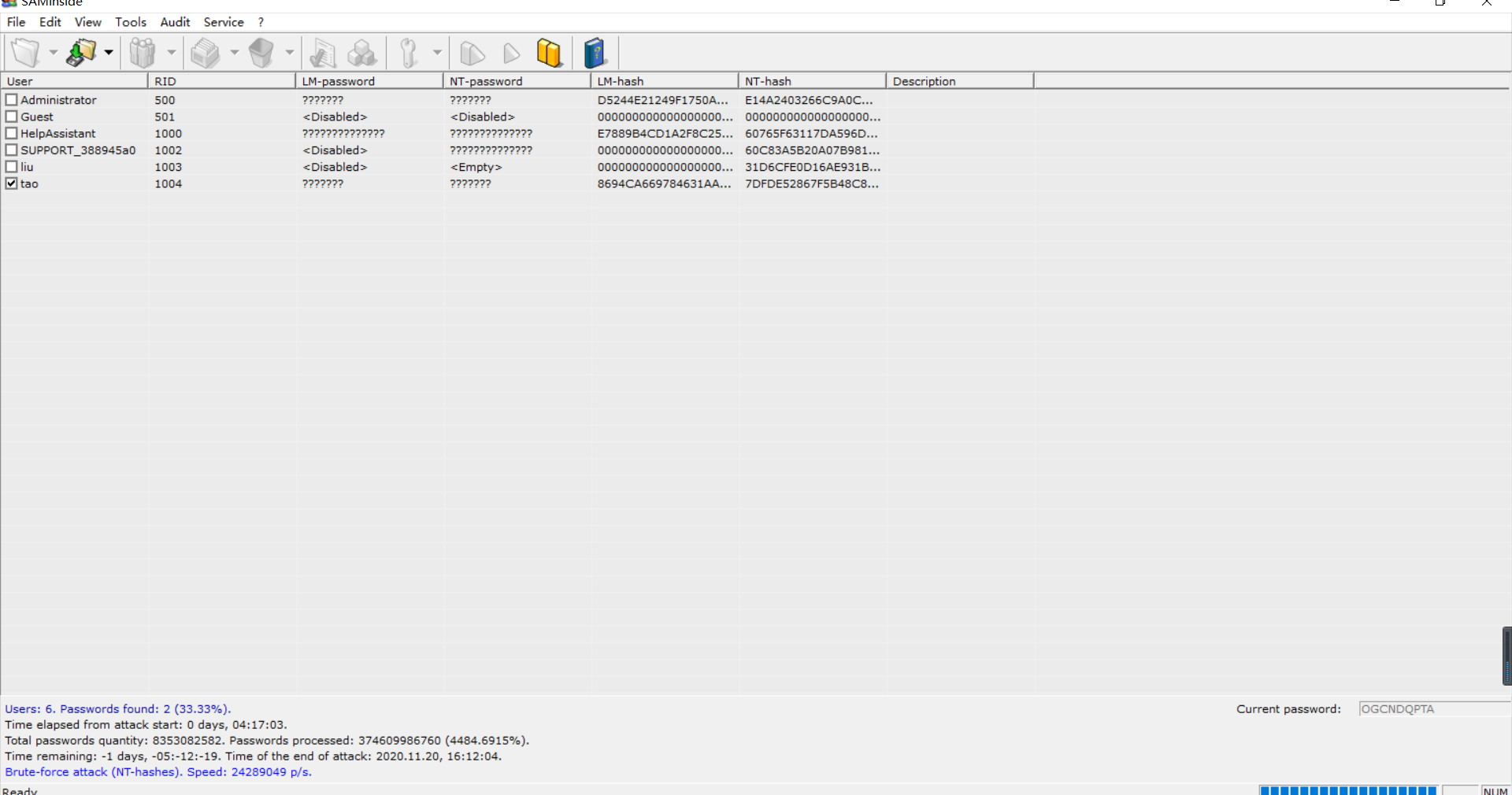Image resolution: width=1512 pixels, height=795 pixels.
Task: Click the Import hashes icon with green arrow
Action: [81, 53]
